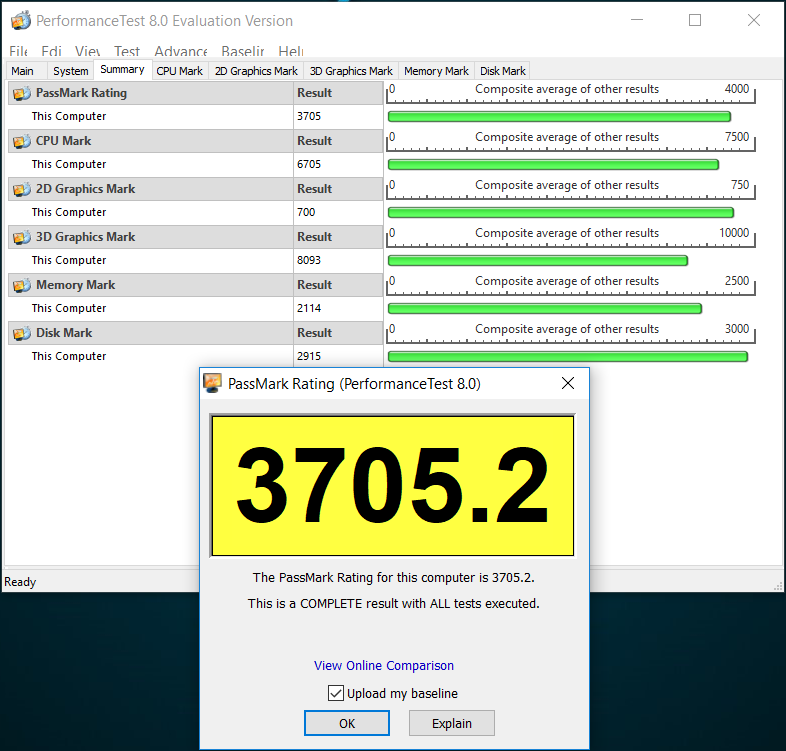The width and height of the screenshot is (786, 751).
Task: Click the Memory Mark row icon
Action: click(x=22, y=285)
